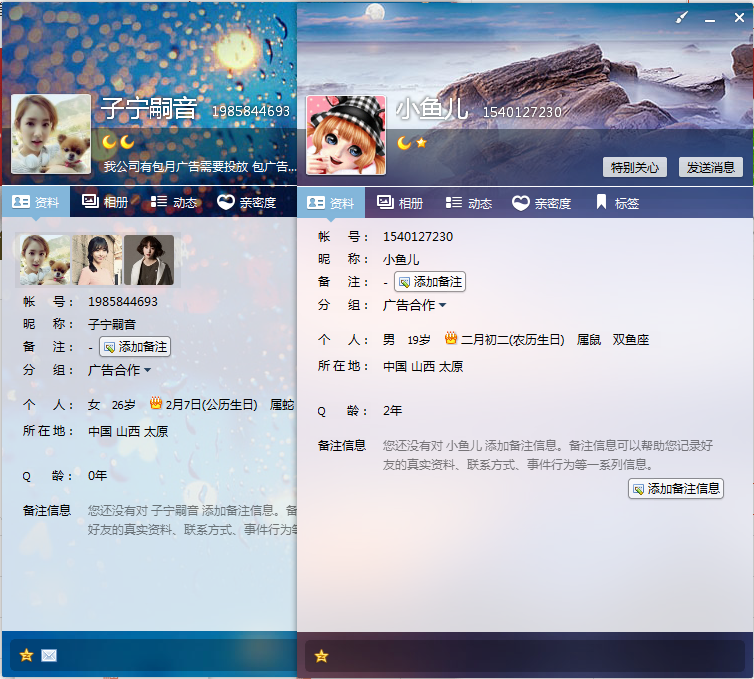754x679 pixels.
Task: Open second album photo of long-haired girl
Action: (97, 260)
